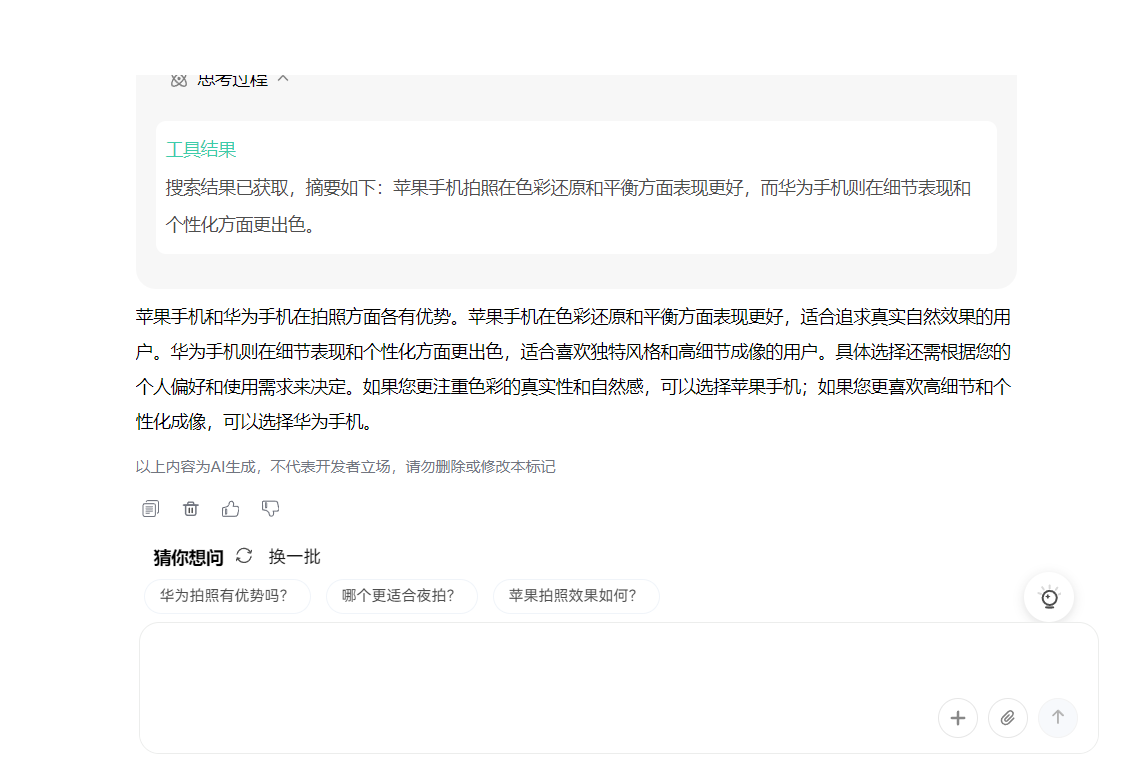
Task: Collapse the 思考过程 section
Action: click(x=284, y=79)
